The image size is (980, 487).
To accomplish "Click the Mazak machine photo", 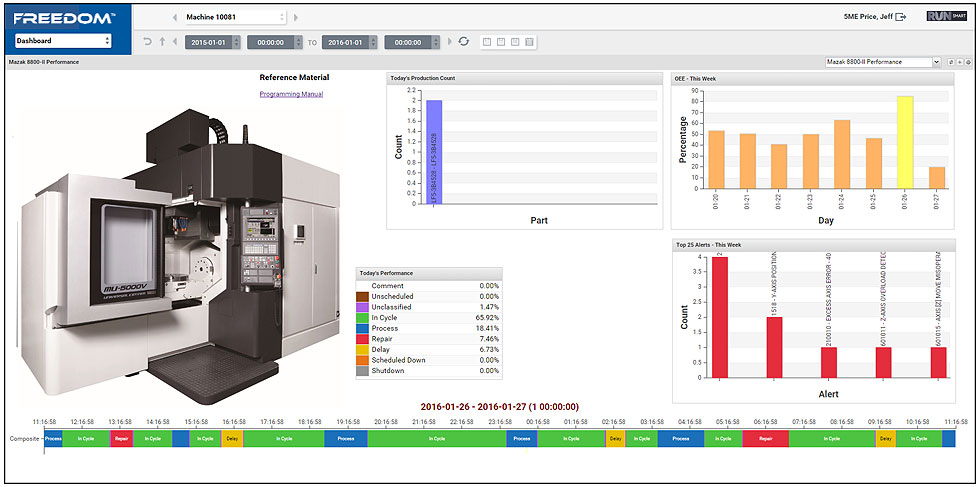I will pyautogui.click(x=181, y=256).
